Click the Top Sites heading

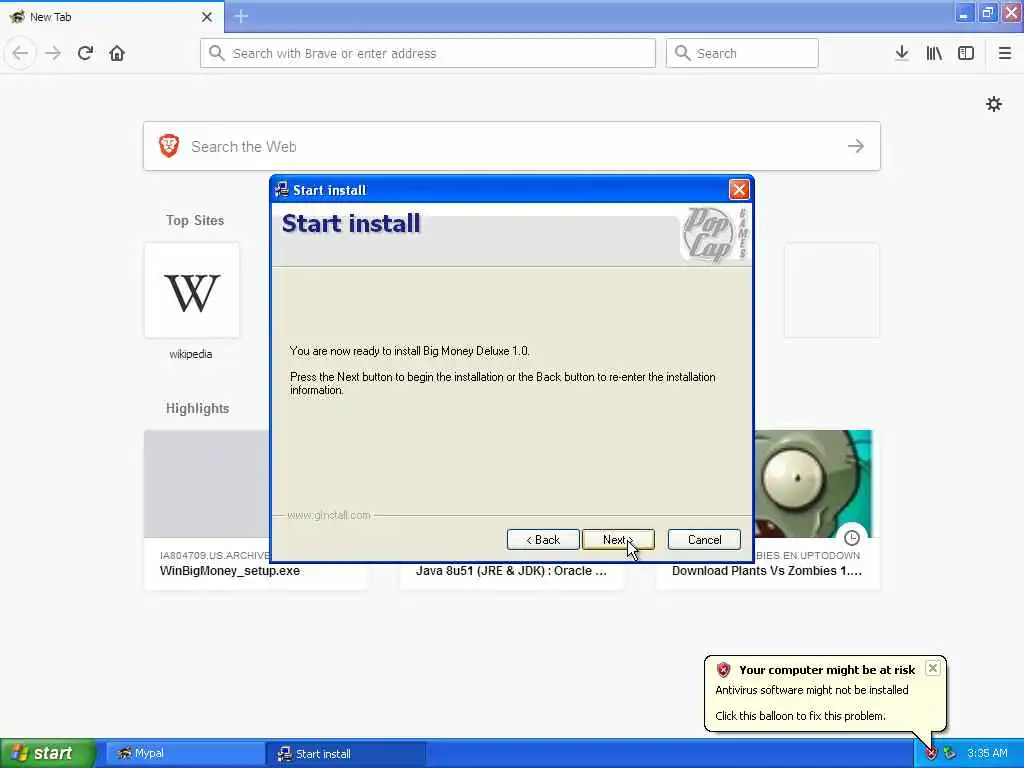tap(195, 221)
